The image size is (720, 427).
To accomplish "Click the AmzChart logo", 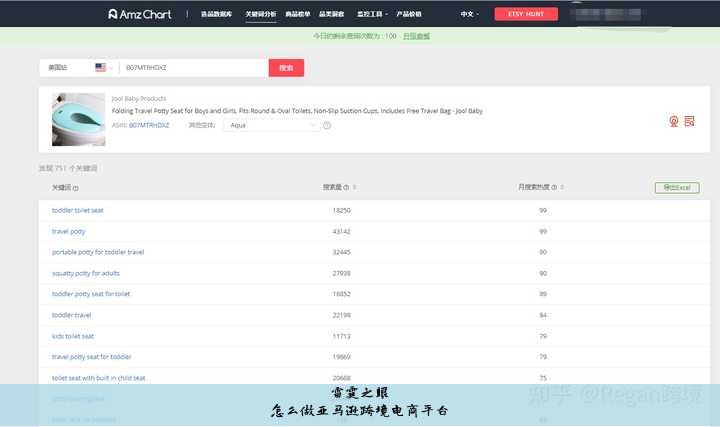I will tap(141, 14).
